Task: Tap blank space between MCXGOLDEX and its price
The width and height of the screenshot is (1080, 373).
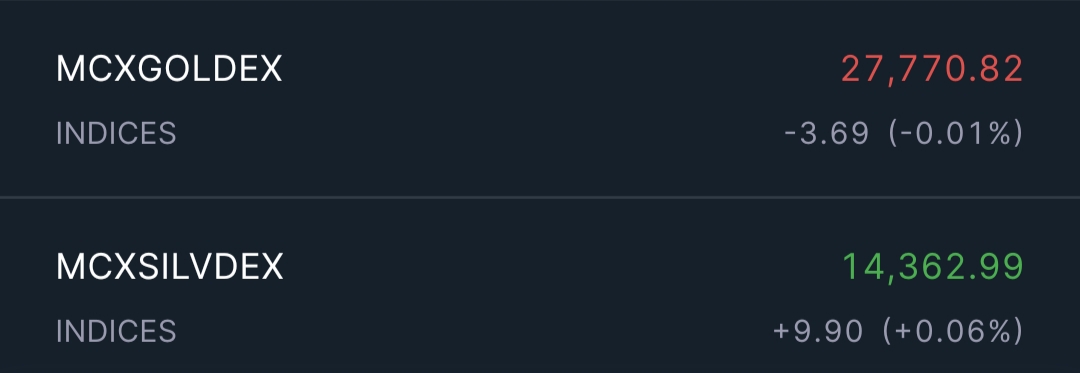Action: tap(561, 69)
